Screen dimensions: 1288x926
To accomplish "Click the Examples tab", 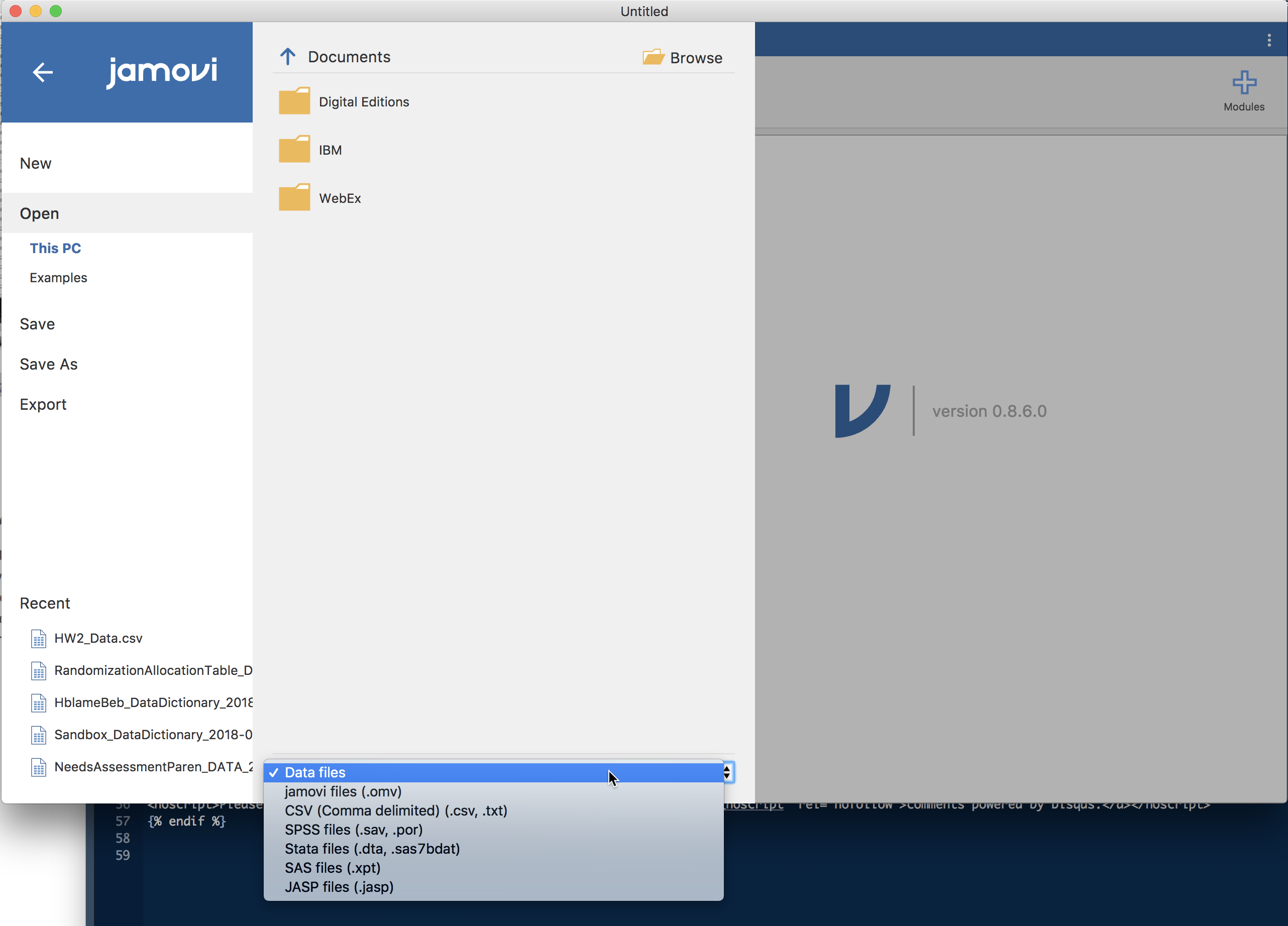I will tap(58, 278).
